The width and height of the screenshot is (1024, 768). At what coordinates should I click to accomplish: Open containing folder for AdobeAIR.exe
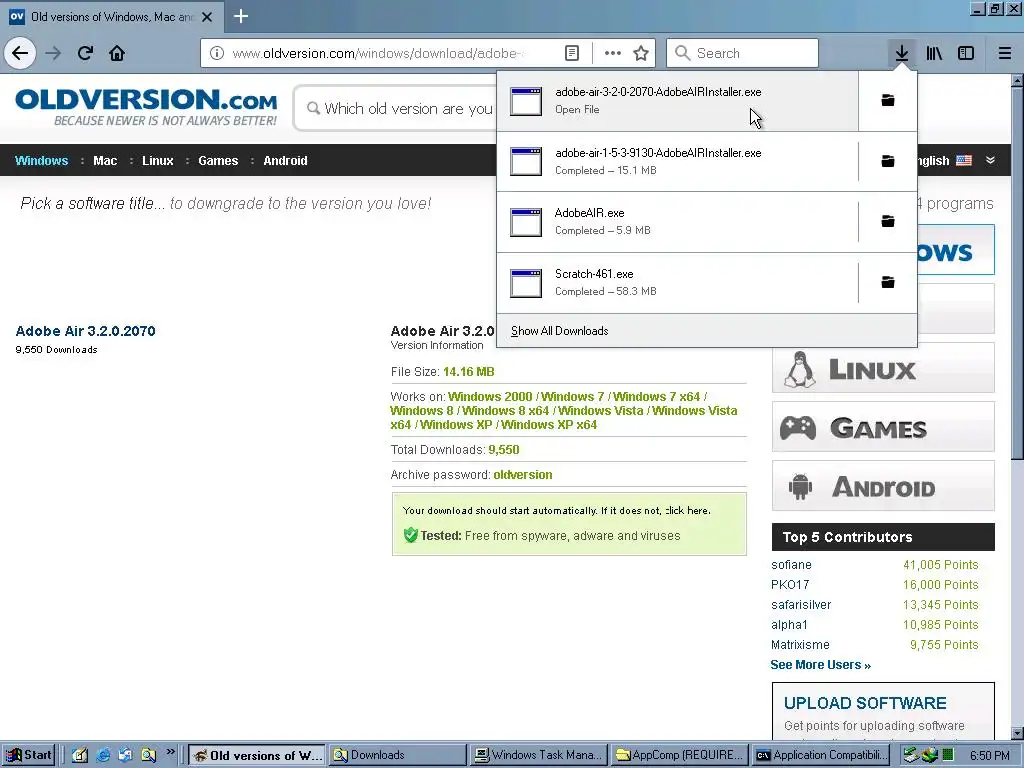coord(888,221)
